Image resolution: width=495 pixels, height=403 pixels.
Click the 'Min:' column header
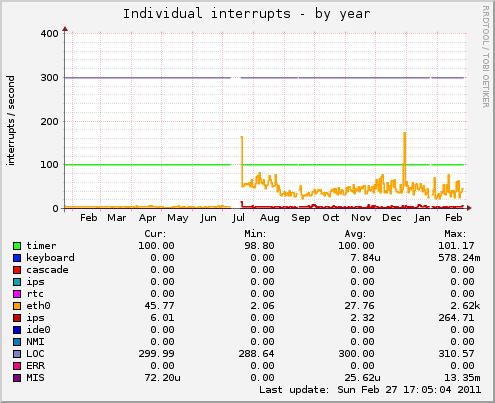click(x=255, y=234)
